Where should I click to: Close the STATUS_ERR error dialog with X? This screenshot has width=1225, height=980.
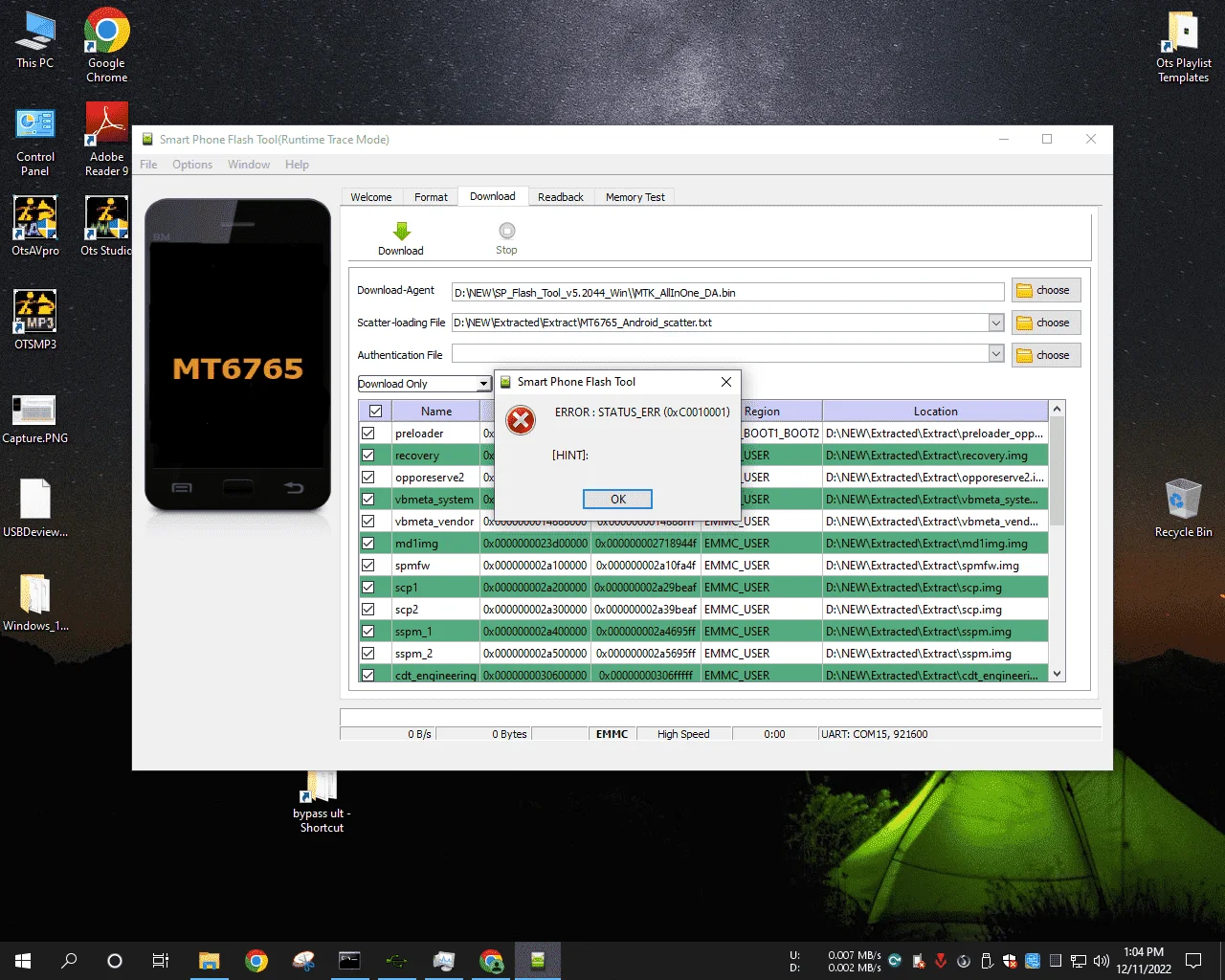[726, 382]
